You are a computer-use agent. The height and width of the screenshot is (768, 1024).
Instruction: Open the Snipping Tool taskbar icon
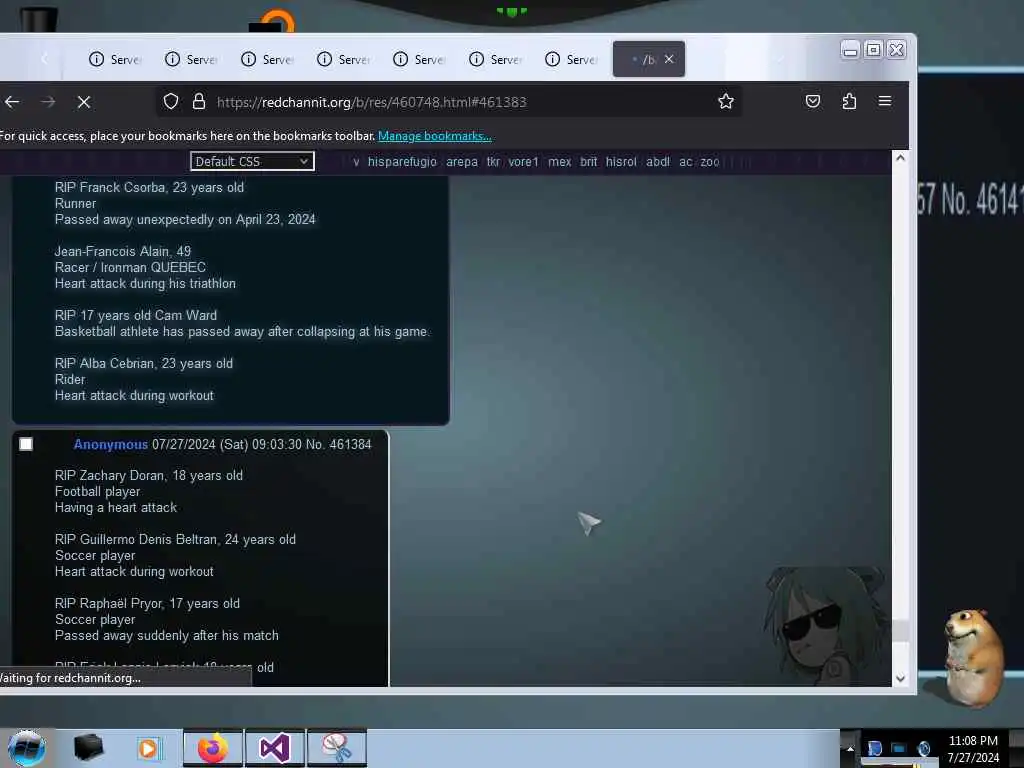[337, 748]
